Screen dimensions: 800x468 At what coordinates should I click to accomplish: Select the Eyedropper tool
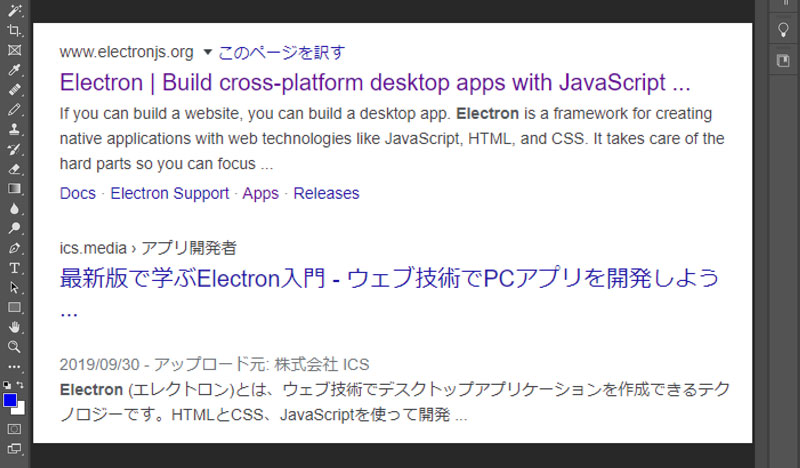pos(14,70)
